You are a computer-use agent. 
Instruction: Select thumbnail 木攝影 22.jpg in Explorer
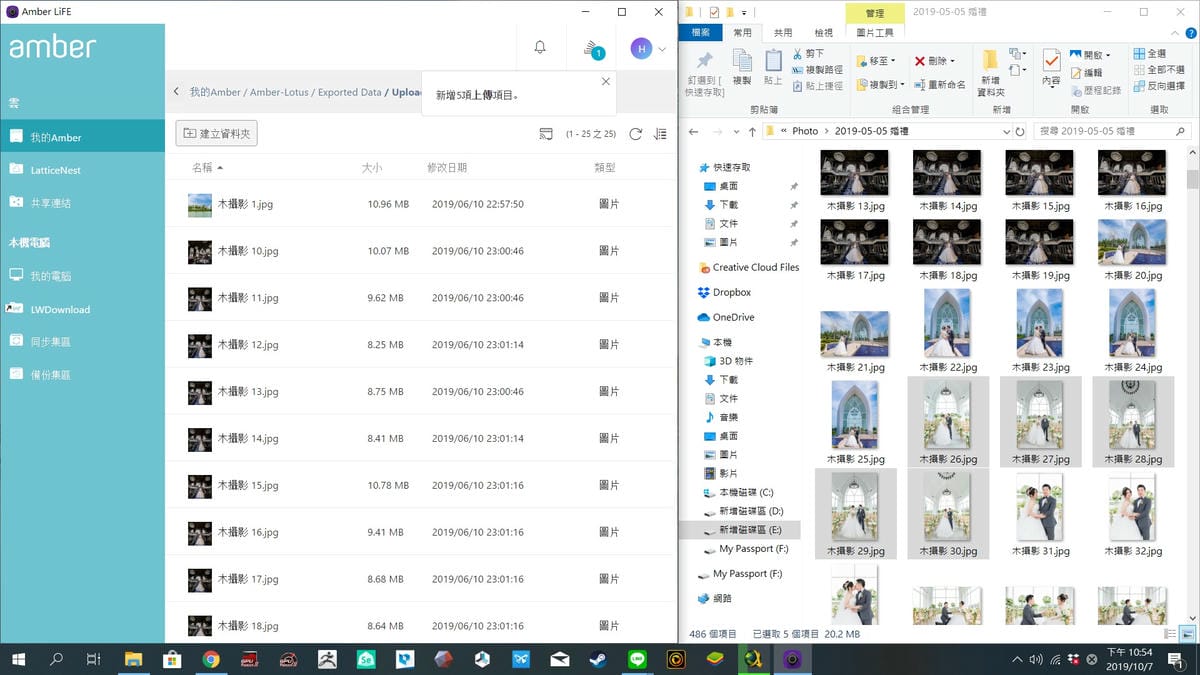[x=947, y=331]
